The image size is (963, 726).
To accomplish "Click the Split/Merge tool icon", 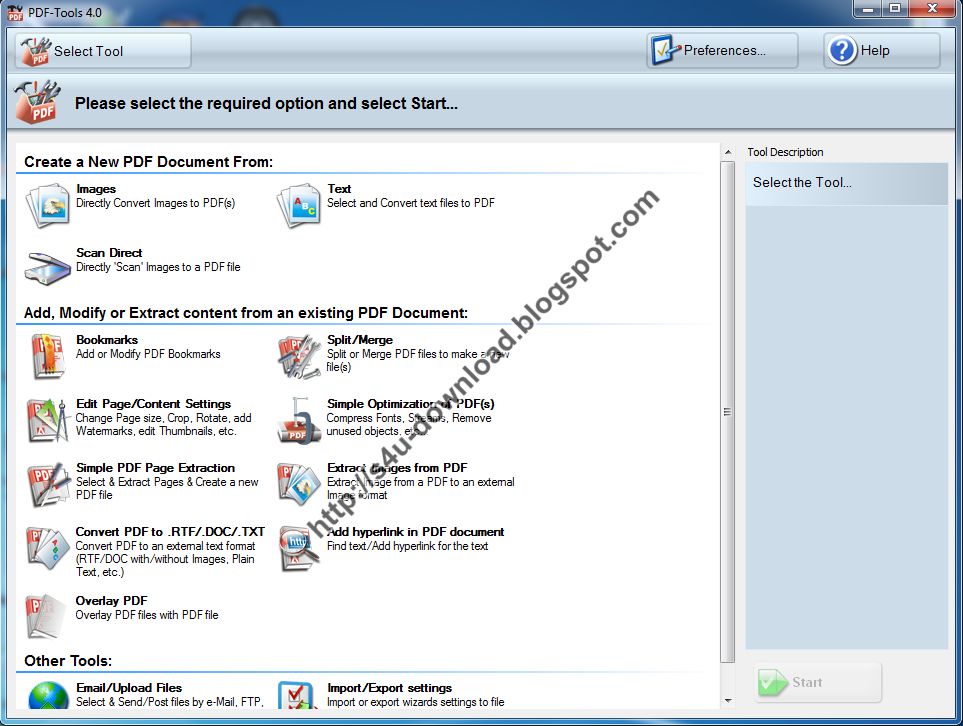I will click(x=298, y=356).
